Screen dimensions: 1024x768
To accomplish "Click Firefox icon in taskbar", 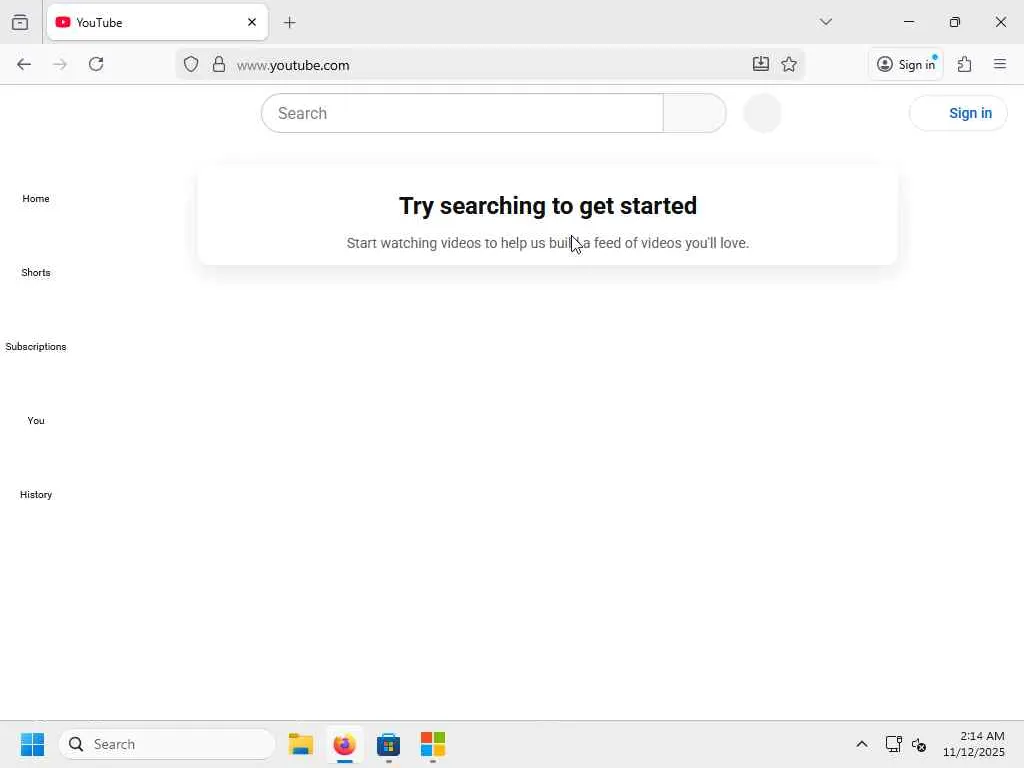I will tap(344, 744).
